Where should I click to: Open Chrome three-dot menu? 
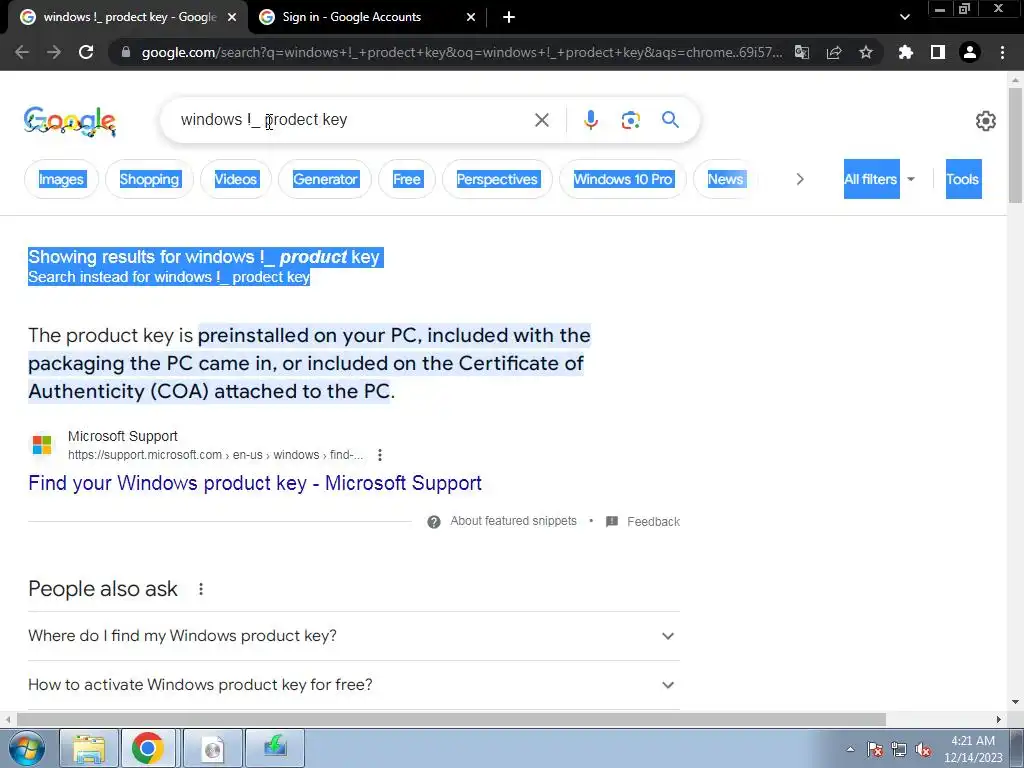pyautogui.click(x=1002, y=52)
